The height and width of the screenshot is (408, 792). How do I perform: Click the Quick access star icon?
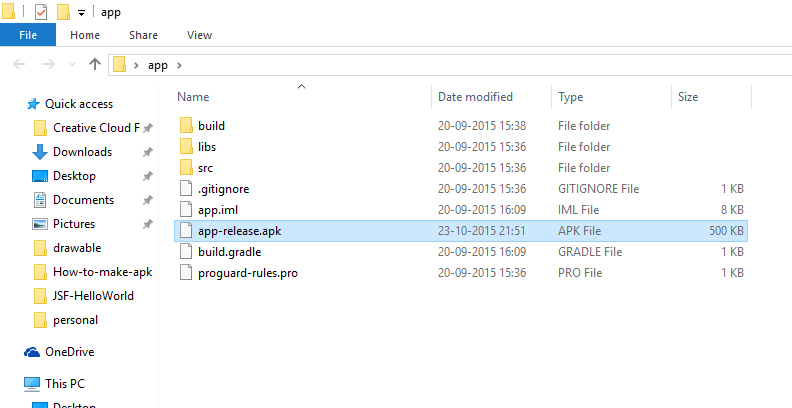pyautogui.click(x=33, y=104)
